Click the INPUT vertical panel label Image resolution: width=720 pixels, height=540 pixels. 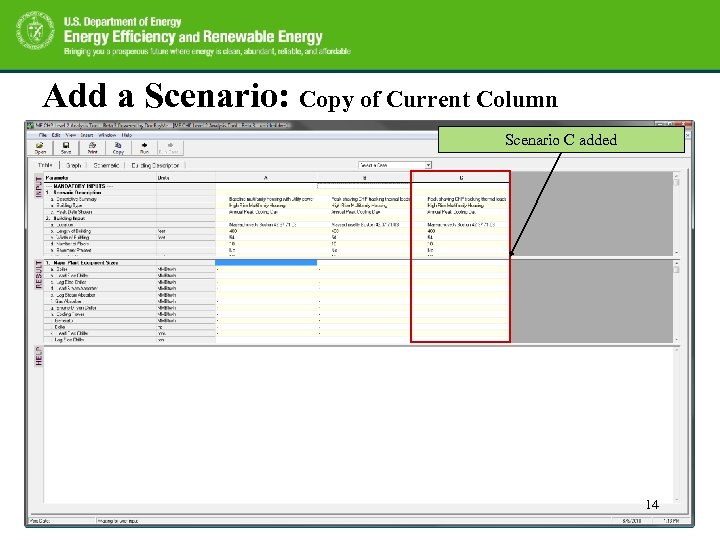point(39,187)
